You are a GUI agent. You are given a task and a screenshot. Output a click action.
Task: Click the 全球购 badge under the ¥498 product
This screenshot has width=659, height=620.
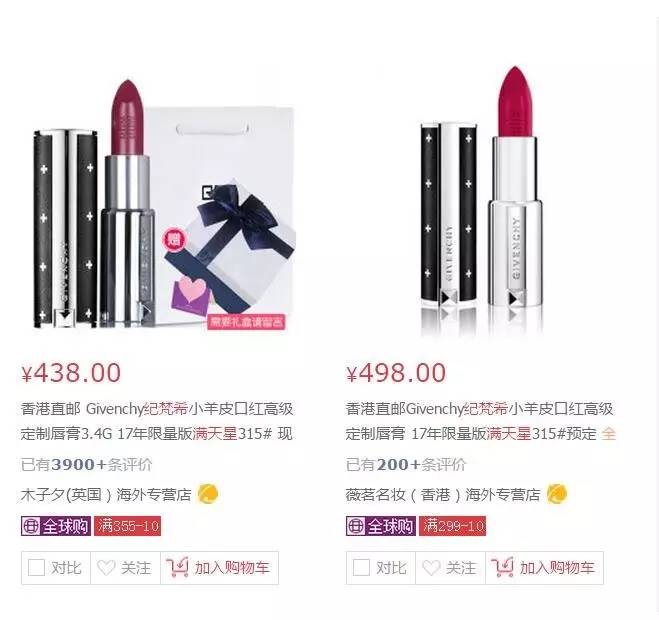(381, 526)
